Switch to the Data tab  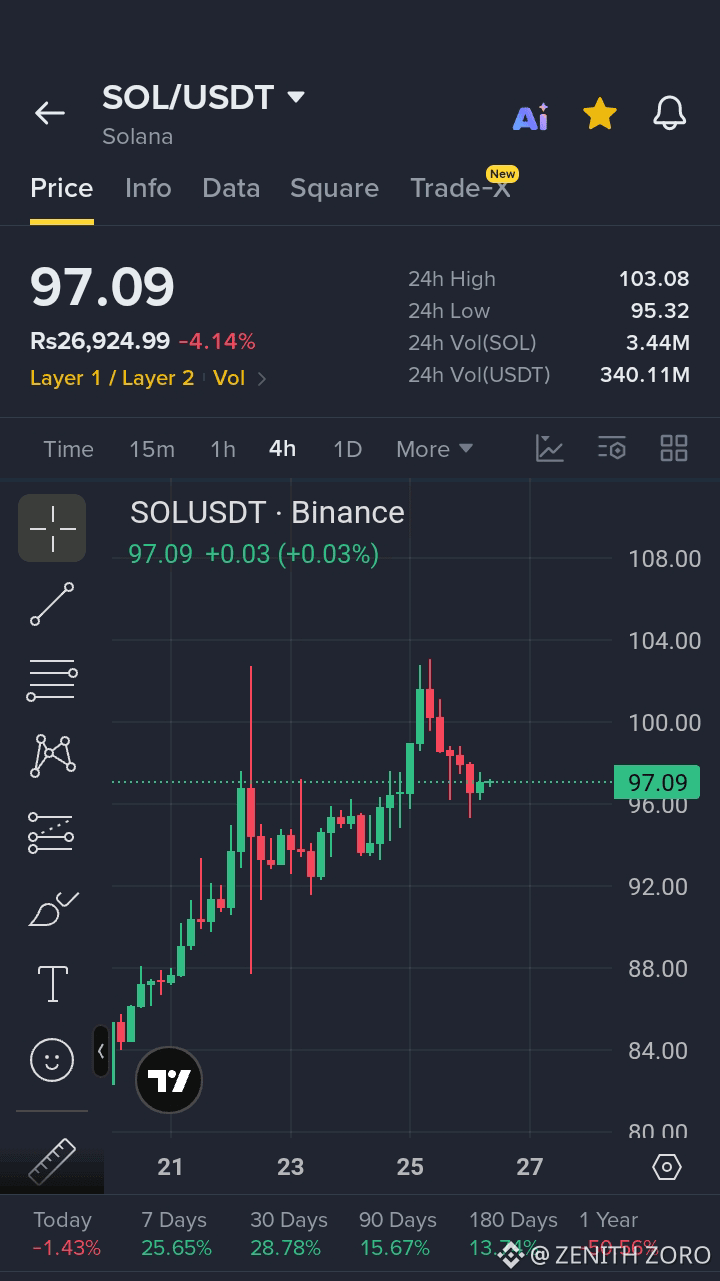click(231, 188)
